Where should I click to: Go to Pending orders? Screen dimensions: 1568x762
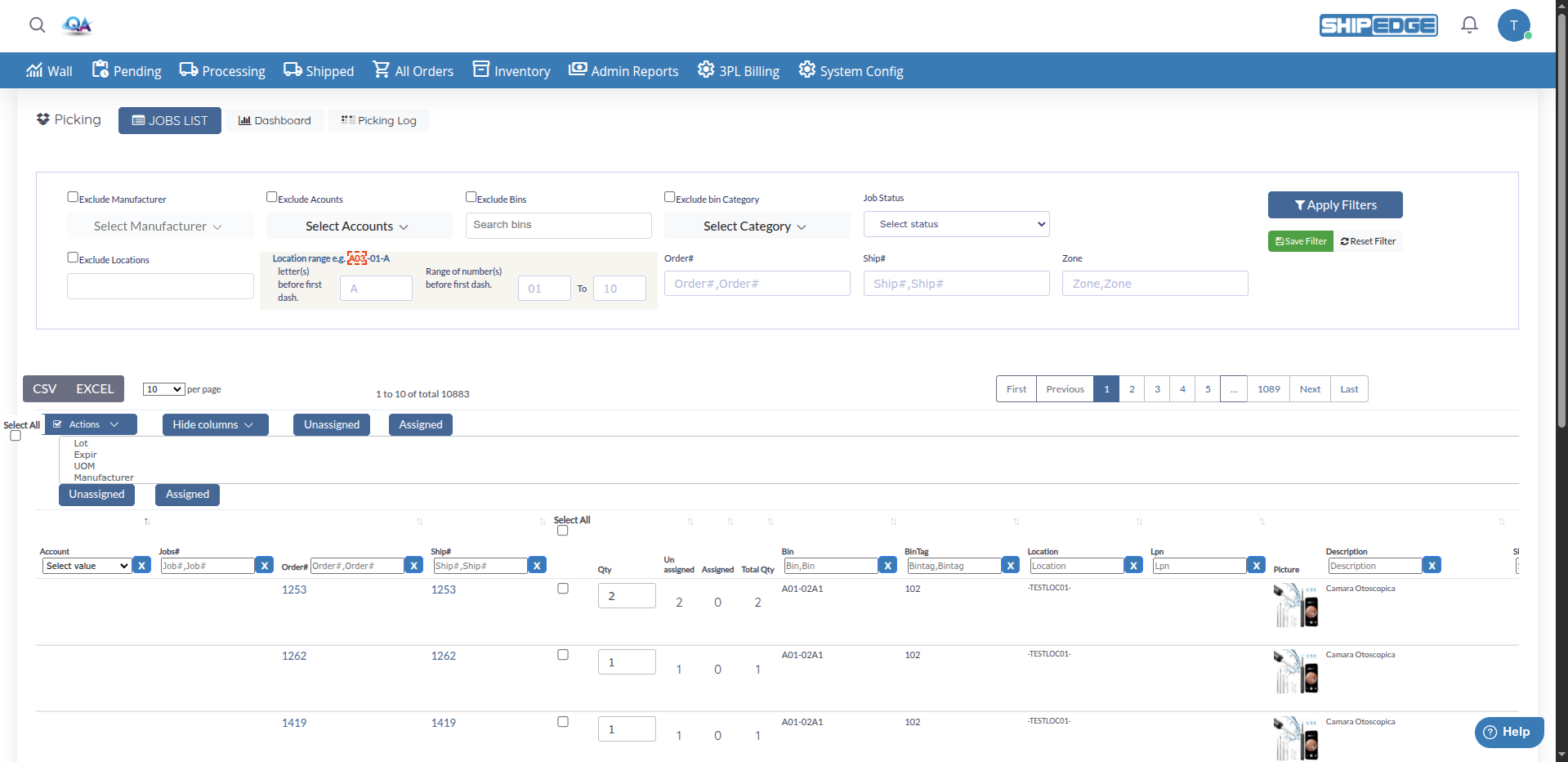(x=127, y=70)
